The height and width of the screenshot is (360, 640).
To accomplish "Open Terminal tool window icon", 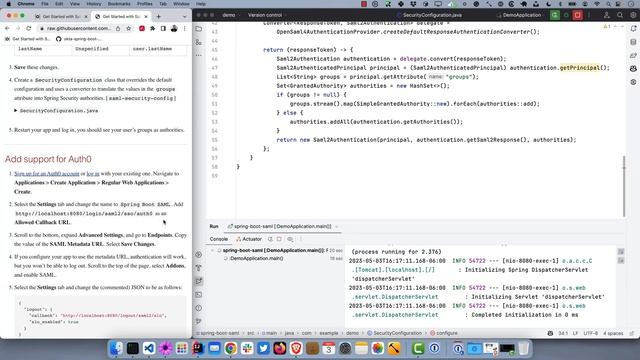I will tap(199, 295).
